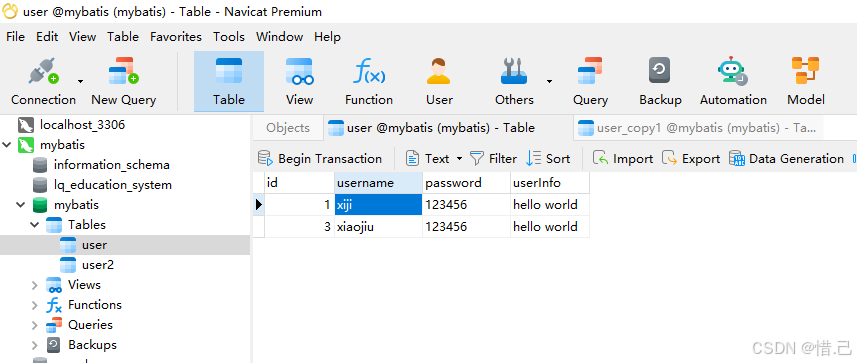Click the id column header

(300, 183)
